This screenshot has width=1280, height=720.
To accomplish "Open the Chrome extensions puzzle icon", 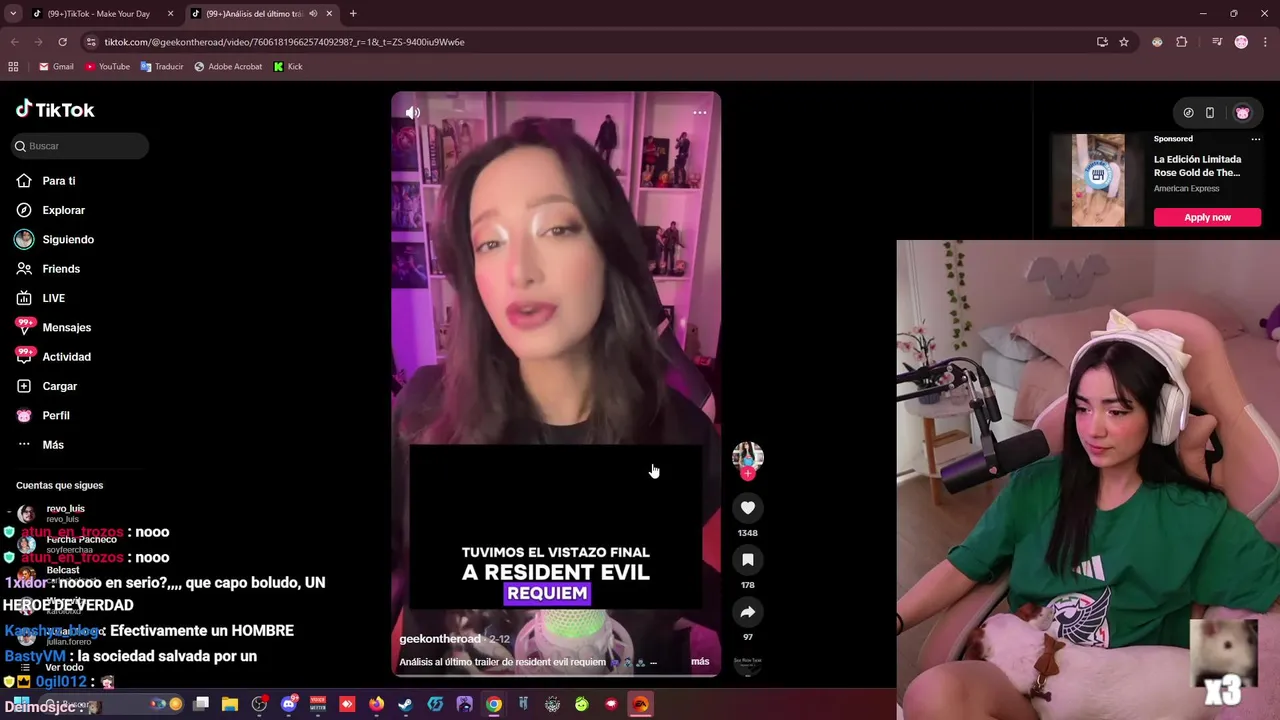I will (x=1182, y=42).
